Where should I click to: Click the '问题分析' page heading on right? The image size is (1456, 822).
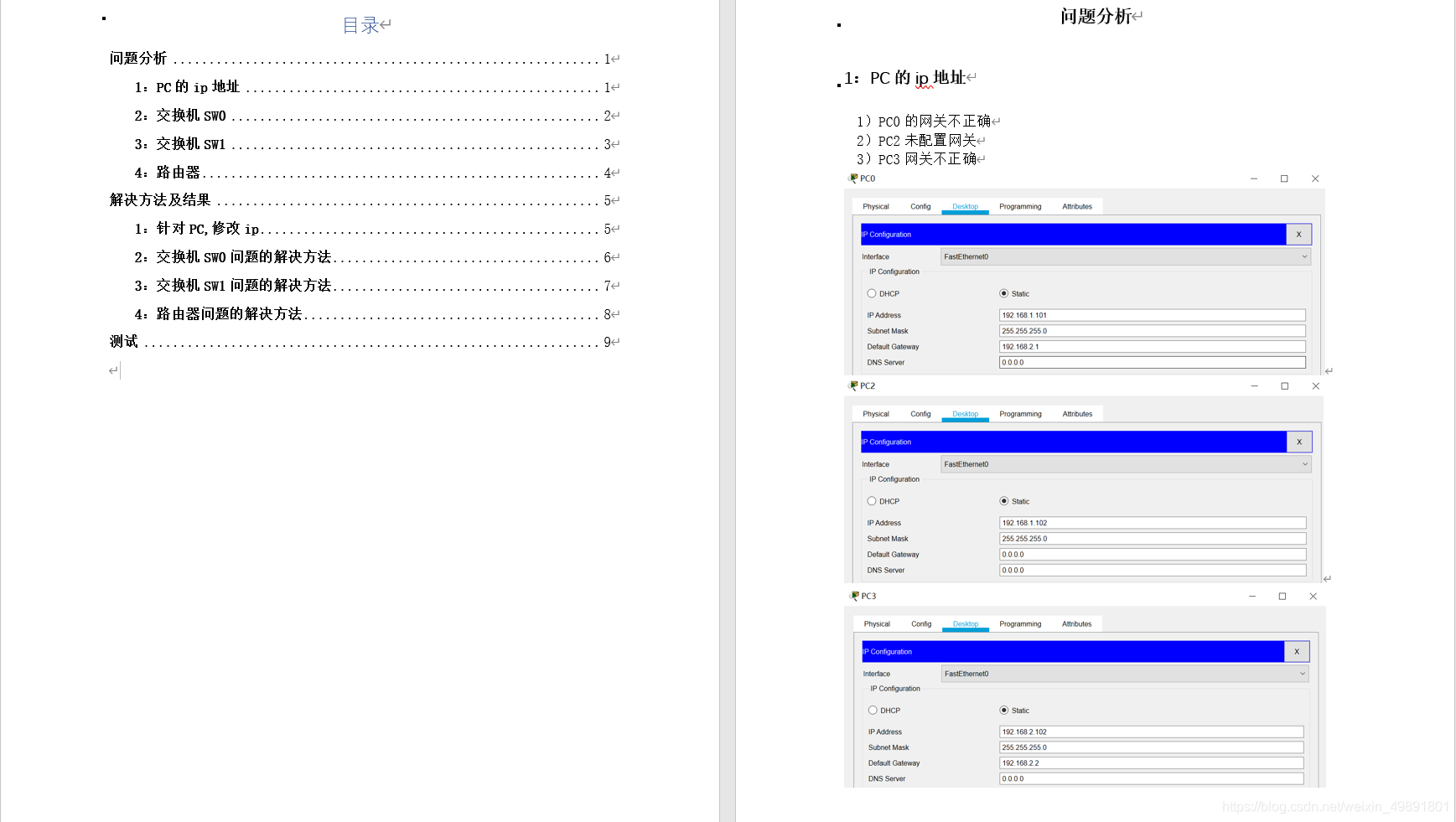tap(1096, 16)
